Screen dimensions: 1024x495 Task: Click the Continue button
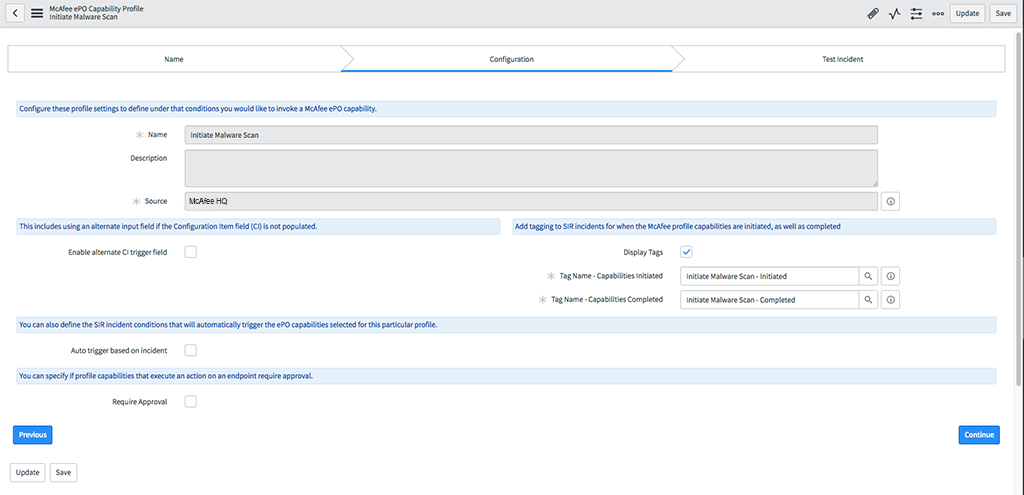(x=979, y=435)
